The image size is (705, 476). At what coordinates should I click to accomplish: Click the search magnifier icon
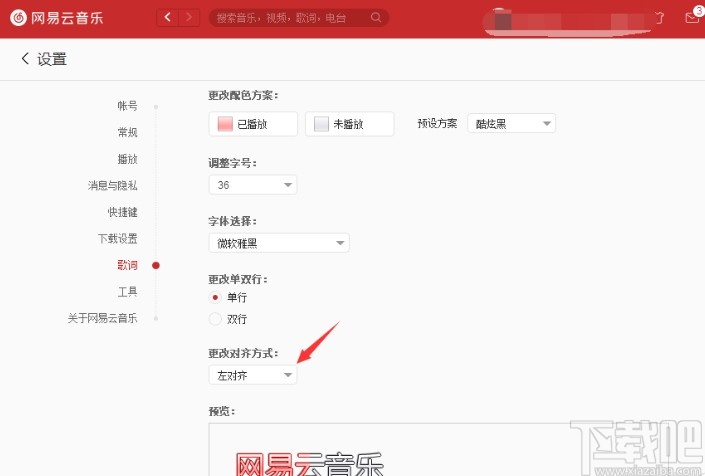(x=376, y=18)
